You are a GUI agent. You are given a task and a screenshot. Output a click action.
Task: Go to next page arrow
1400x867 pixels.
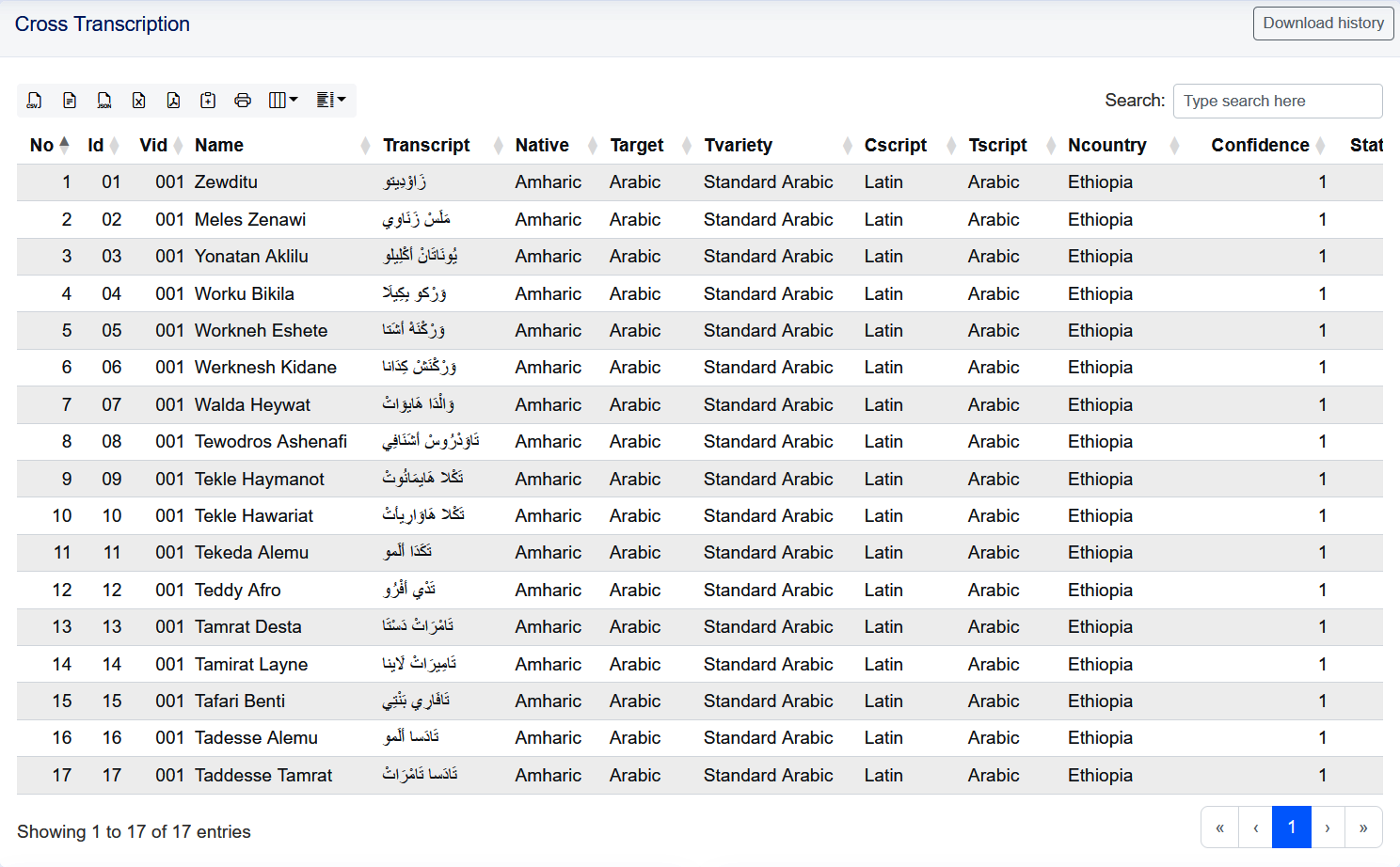pyautogui.click(x=1328, y=828)
